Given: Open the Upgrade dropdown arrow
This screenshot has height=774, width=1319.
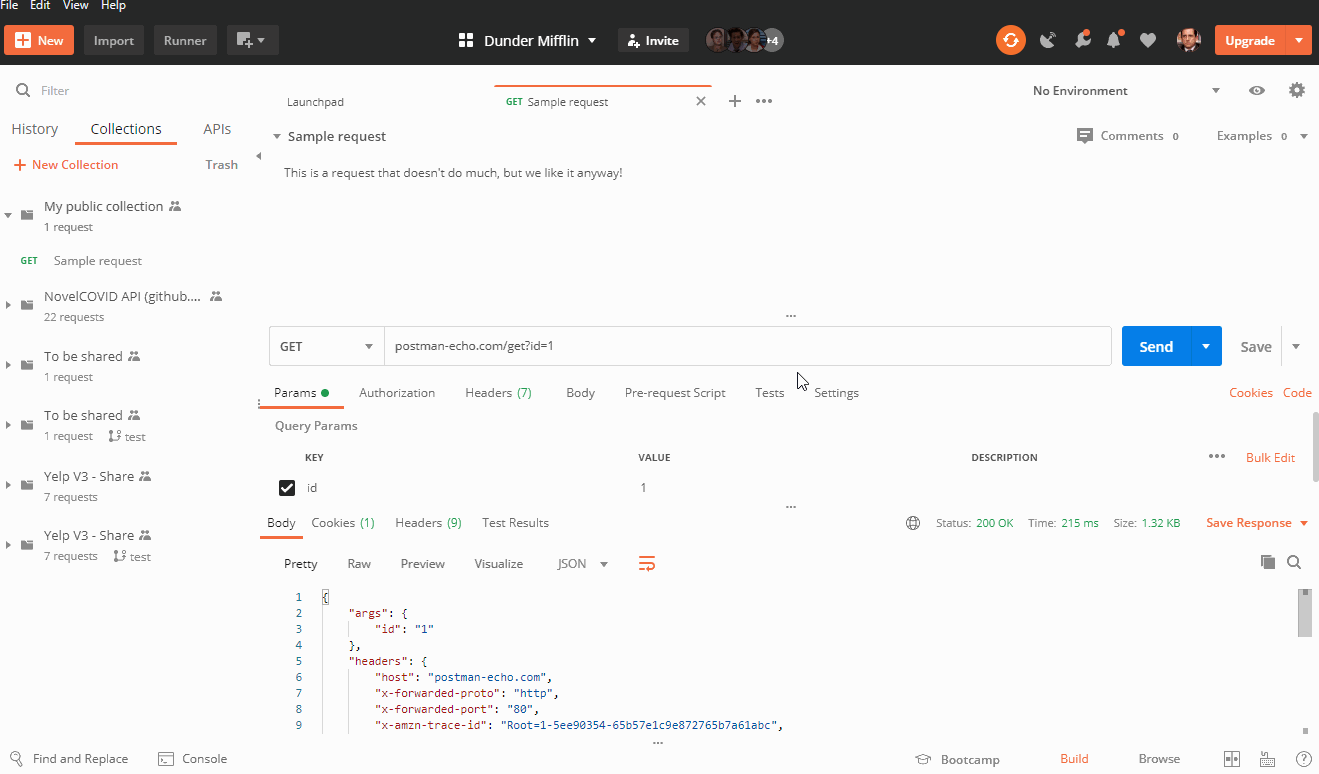Looking at the screenshot, I should pos(1298,40).
